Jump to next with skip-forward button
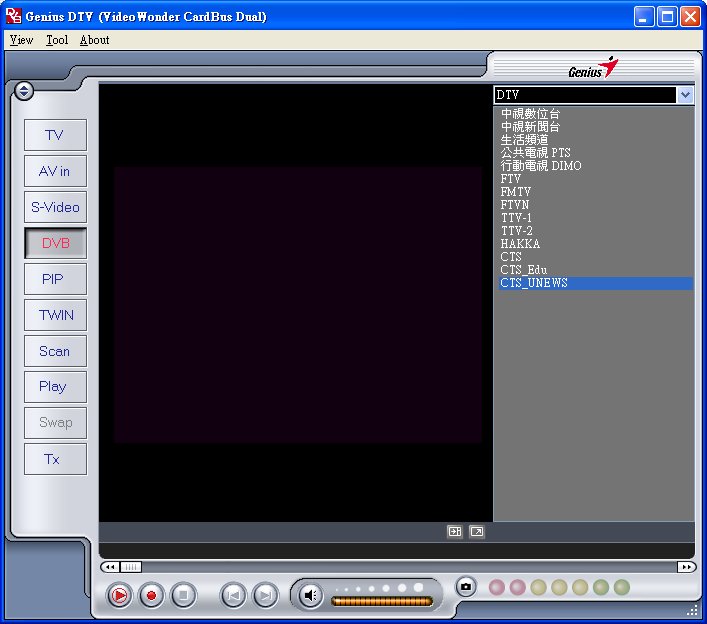 pos(266,596)
